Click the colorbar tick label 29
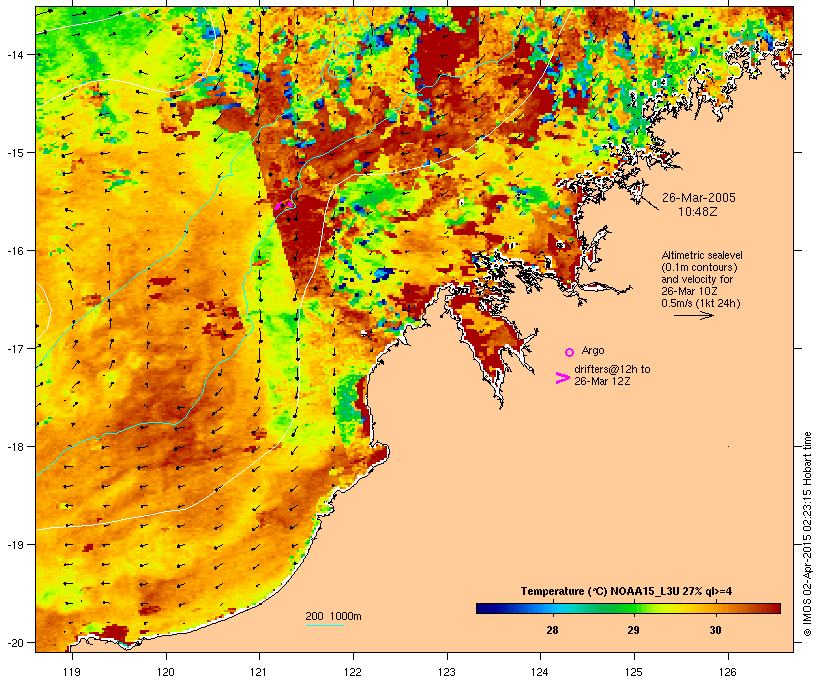Screen dimensions: 820x680 click(x=633, y=630)
